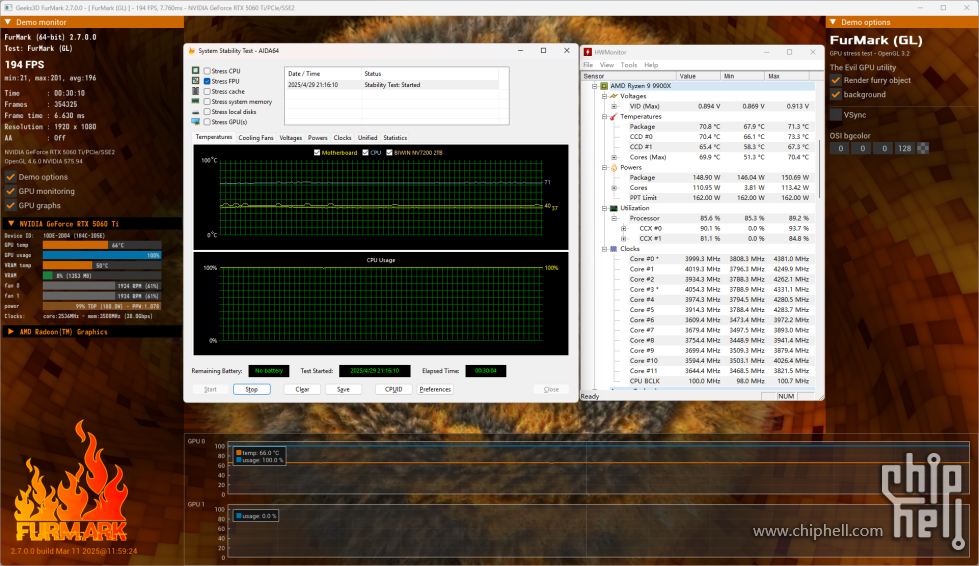Collapse the Processor utilization node

(614, 218)
